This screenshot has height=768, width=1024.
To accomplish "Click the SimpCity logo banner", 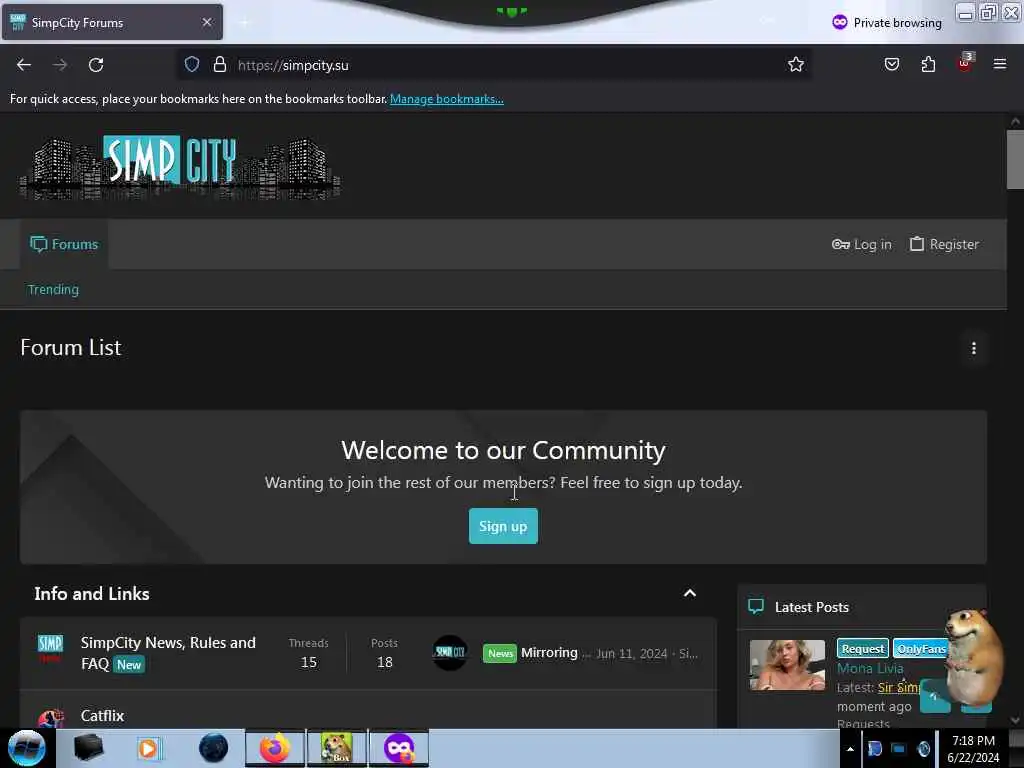I will (180, 167).
